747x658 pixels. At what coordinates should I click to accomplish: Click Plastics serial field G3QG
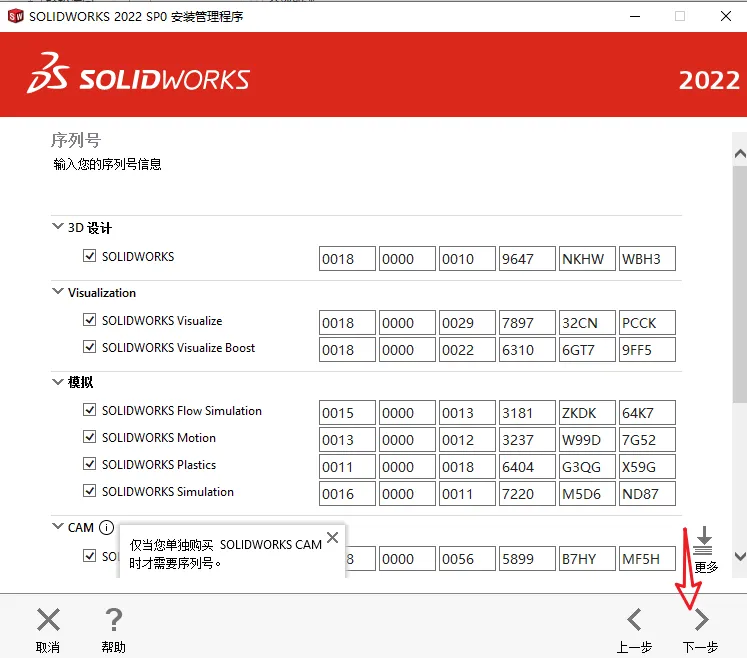(587, 466)
